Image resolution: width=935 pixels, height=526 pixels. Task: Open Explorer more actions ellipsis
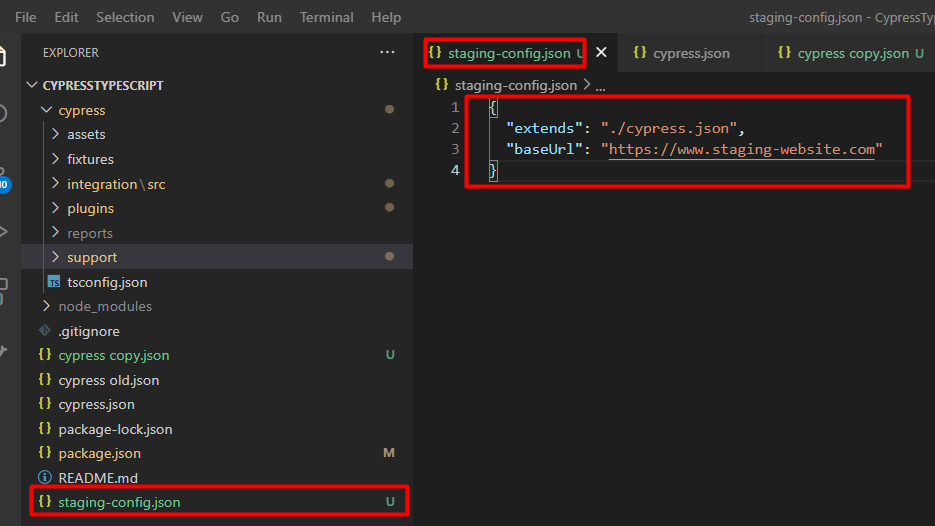coord(387,52)
